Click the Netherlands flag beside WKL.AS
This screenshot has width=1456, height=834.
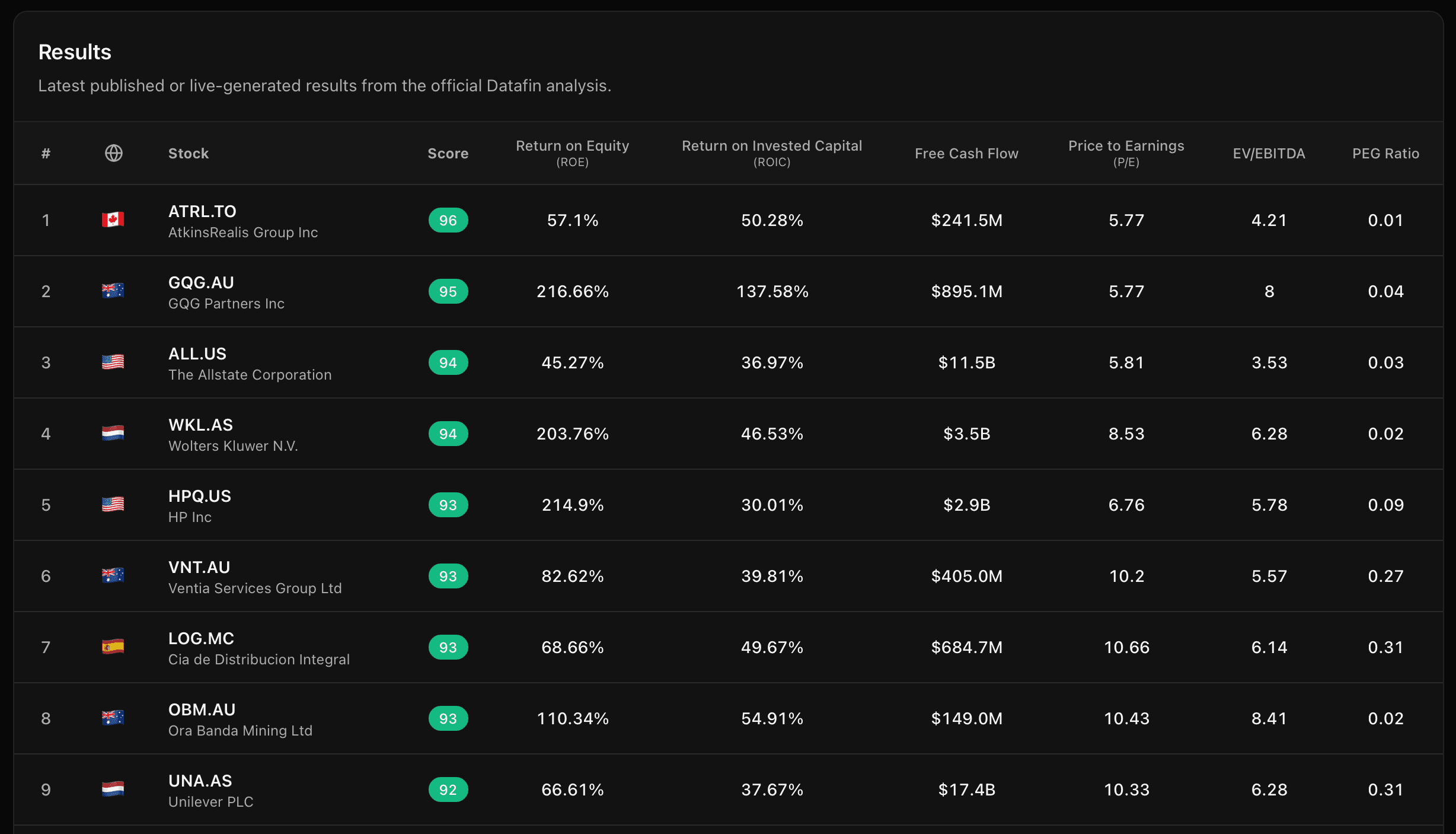[x=113, y=433]
